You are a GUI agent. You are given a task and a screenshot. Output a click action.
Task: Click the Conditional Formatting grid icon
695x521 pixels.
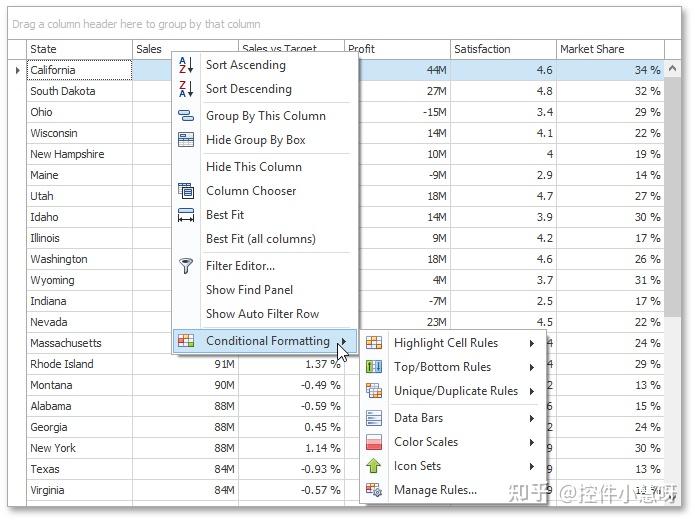point(186,341)
